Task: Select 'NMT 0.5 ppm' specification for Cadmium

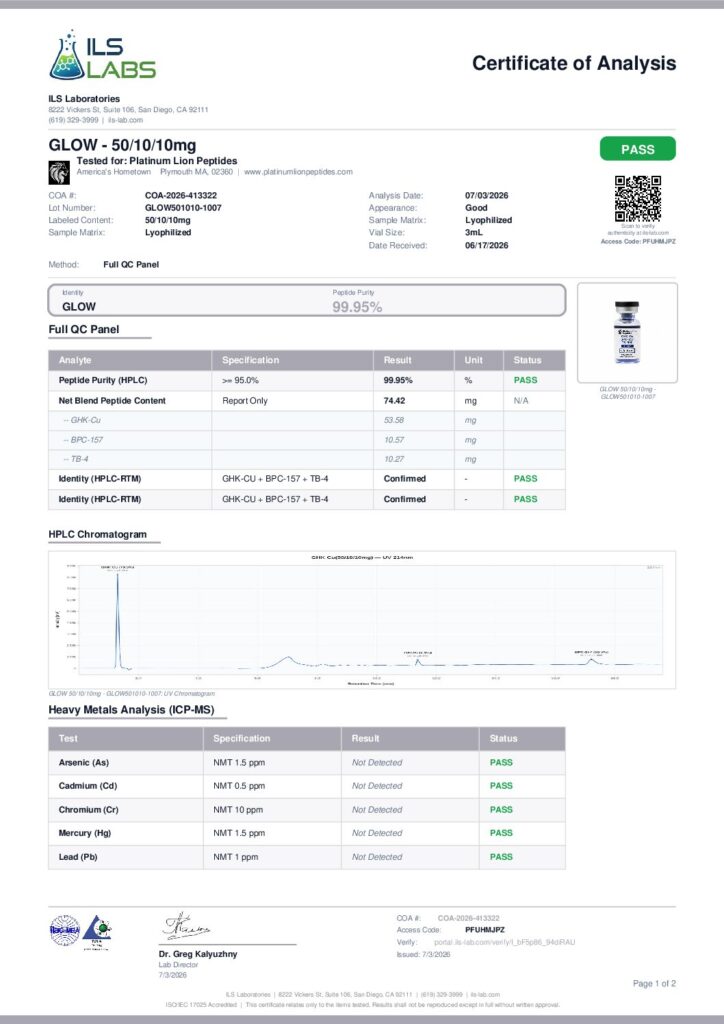Action: click(x=239, y=786)
